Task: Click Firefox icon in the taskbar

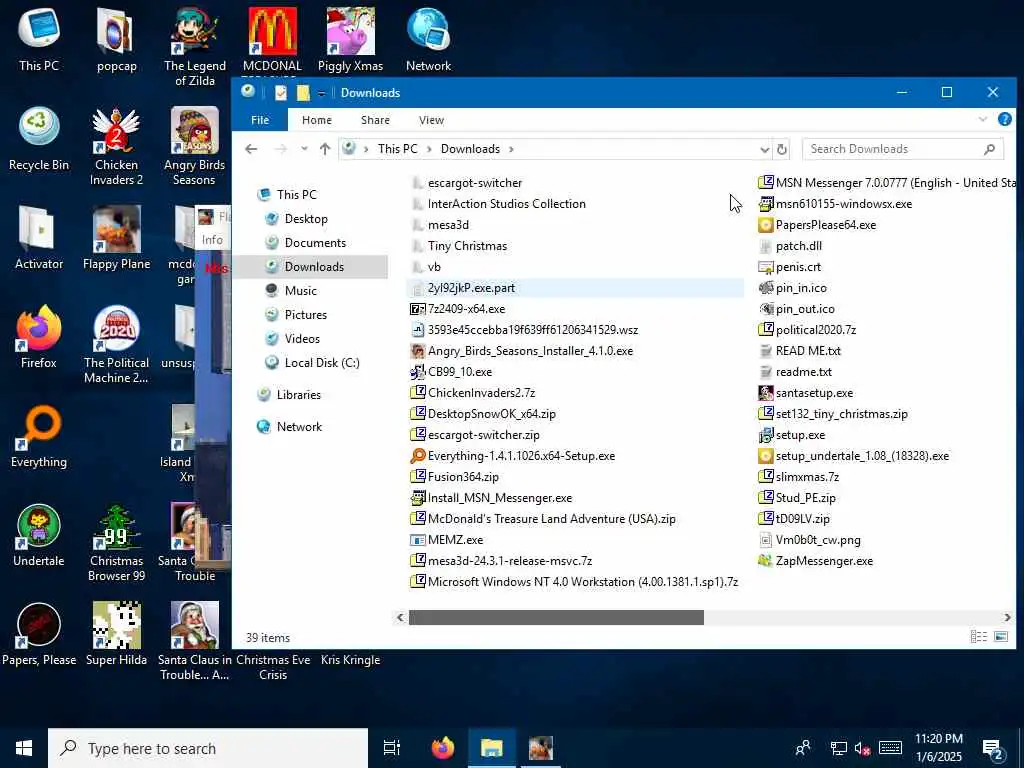Action: click(443, 748)
